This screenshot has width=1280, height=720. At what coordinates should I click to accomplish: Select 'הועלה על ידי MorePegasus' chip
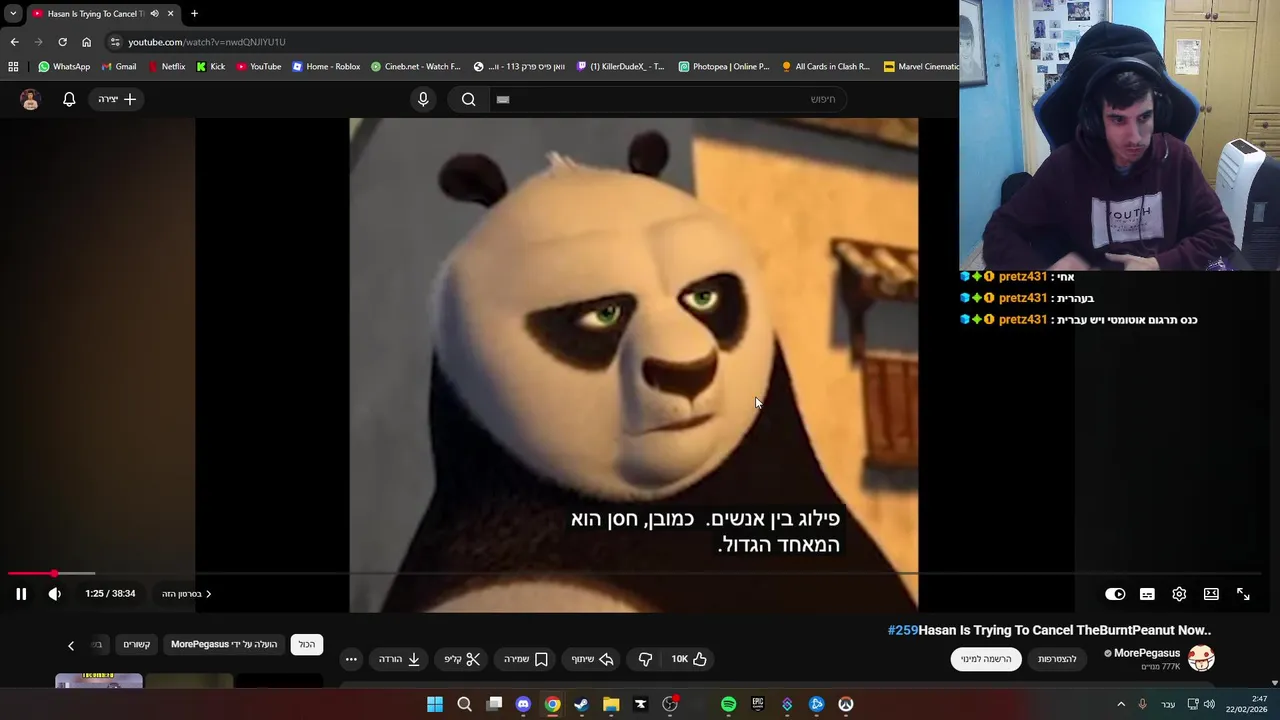click(x=224, y=644)
